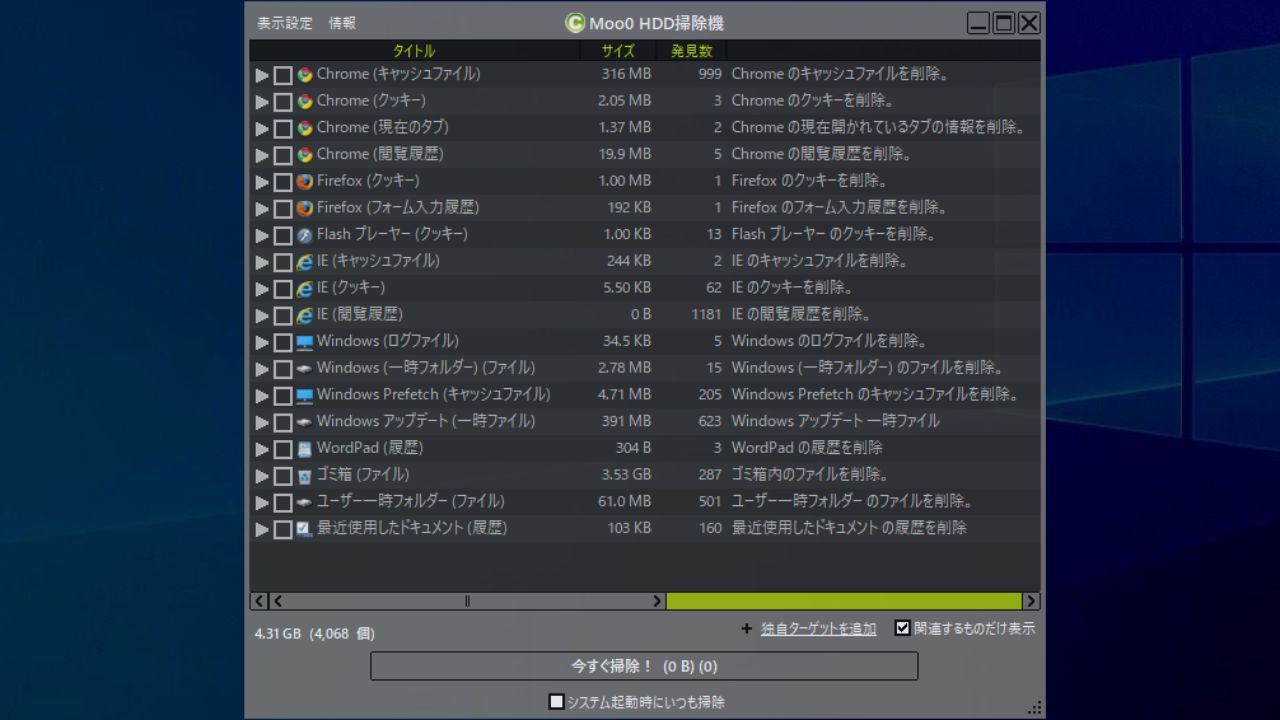Screen dimensions: 1280x720
Task: Click the recycle bin icon on the ゴミ箱 row
Action: (x=305, y=475)
